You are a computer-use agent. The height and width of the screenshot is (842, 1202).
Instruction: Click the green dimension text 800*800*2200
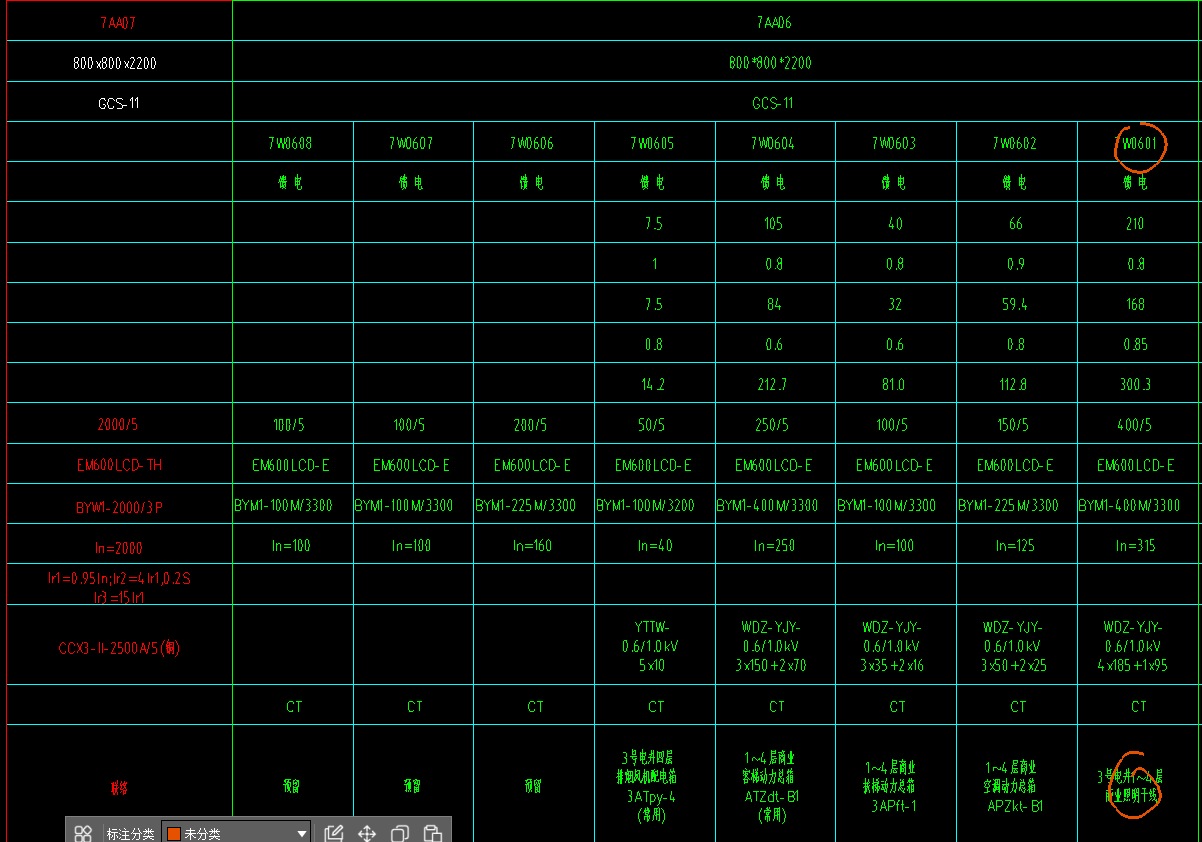pyautogui.click(x=770, y=63)
